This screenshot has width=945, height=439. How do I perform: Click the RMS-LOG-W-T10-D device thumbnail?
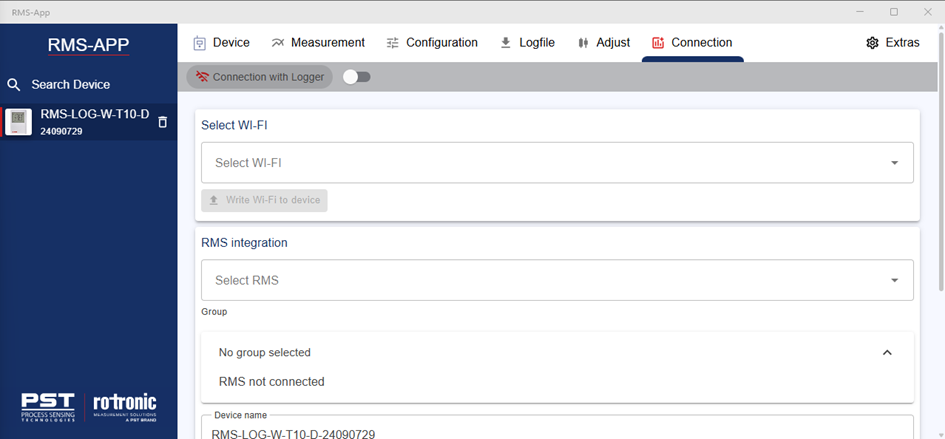[19, 122]
